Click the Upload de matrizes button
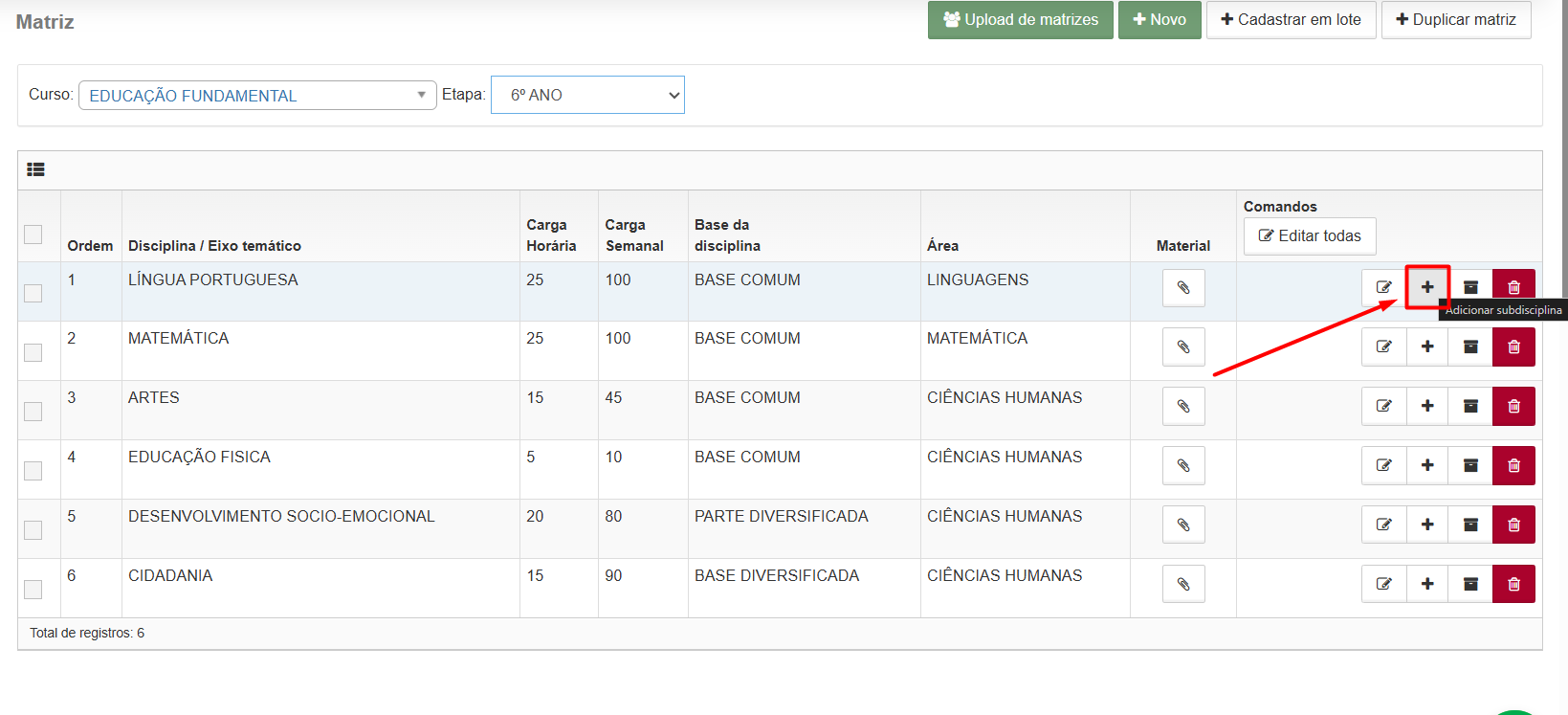 click(x=1020, y=19)
